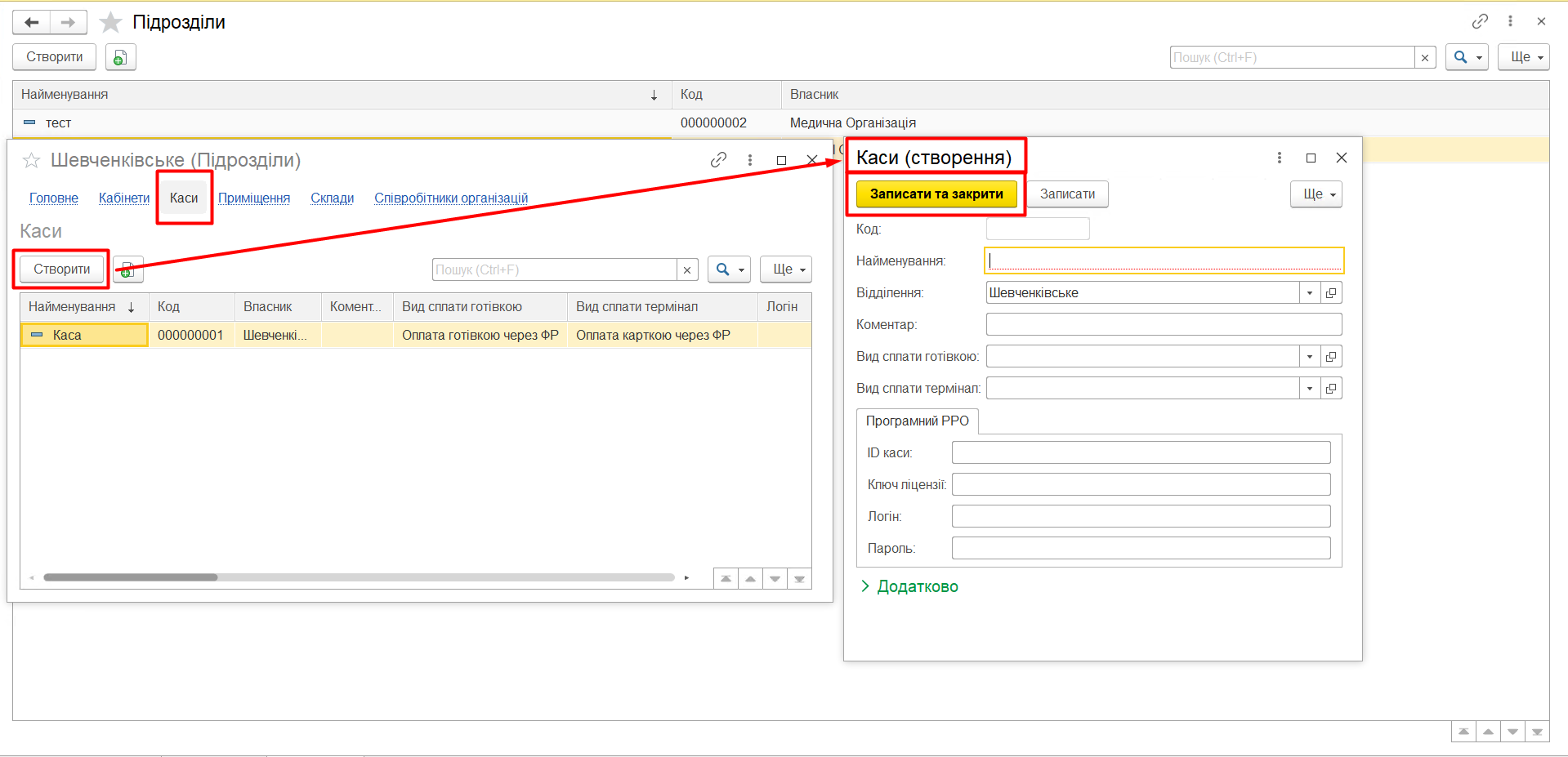Click copy-create icon next to top Створити
Screen dimensions: 1568x757
click(x=120, y=57)
